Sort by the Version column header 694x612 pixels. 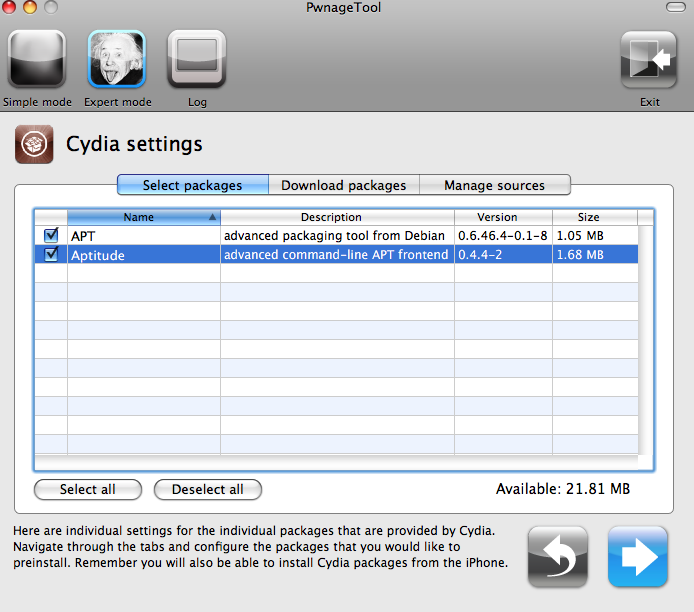[497, 217]
